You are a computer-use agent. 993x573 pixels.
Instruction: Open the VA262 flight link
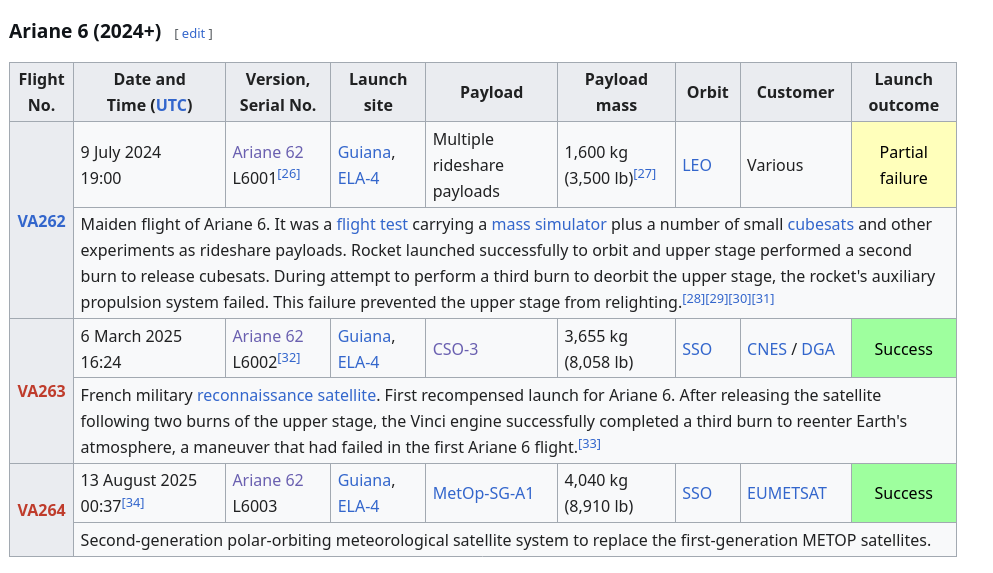(x=41, y=221)
